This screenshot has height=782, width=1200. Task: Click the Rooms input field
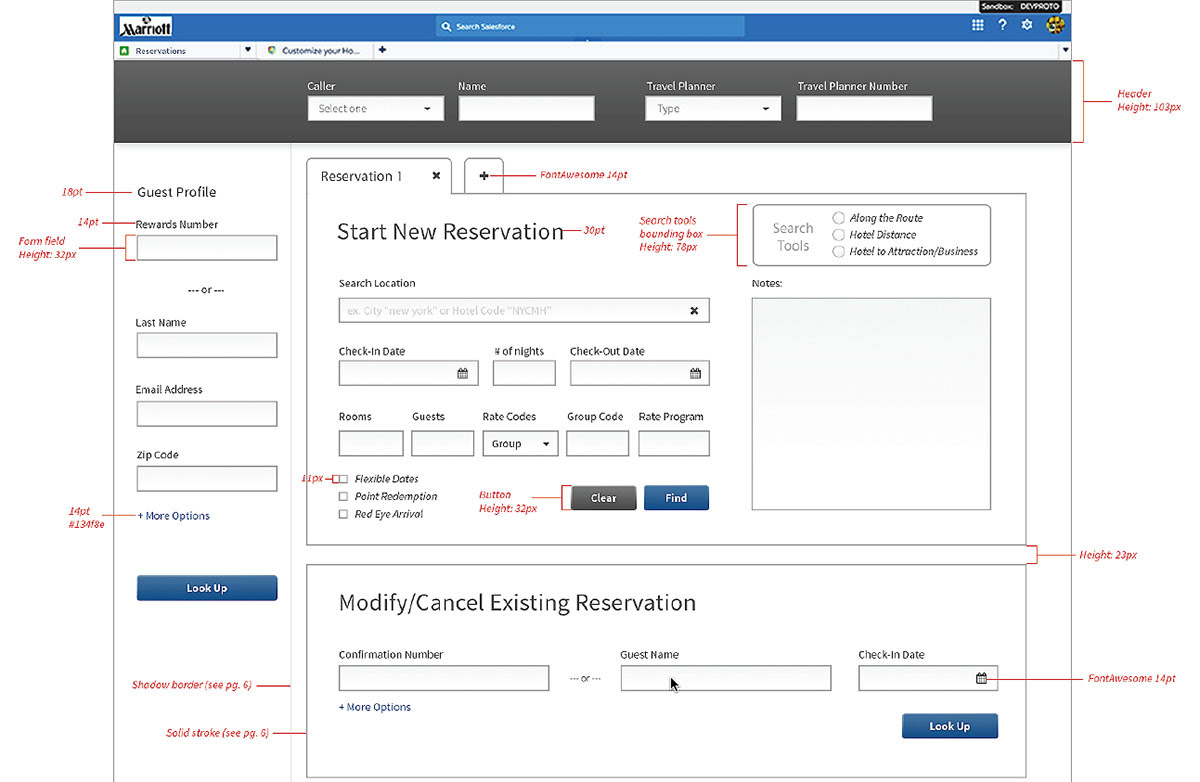coord(371,444)
